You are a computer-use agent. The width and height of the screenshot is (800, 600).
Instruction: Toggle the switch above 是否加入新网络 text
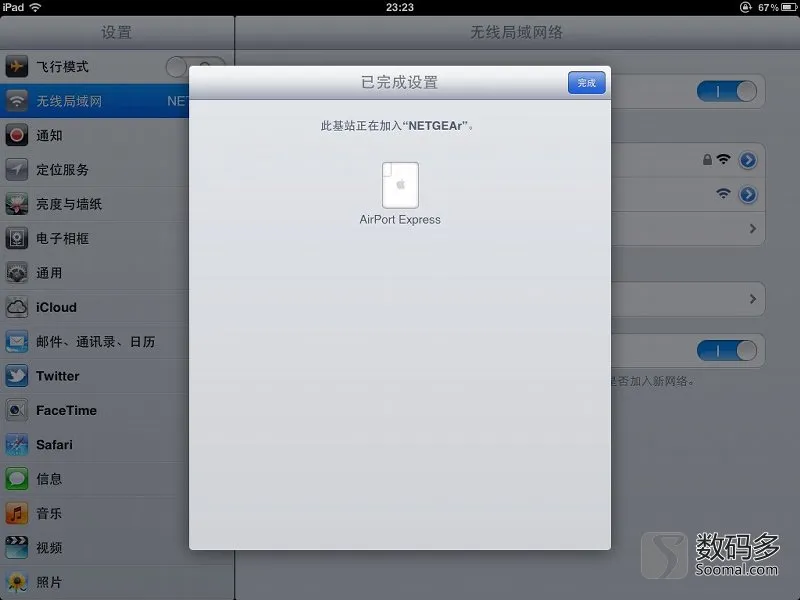point(727,351)
